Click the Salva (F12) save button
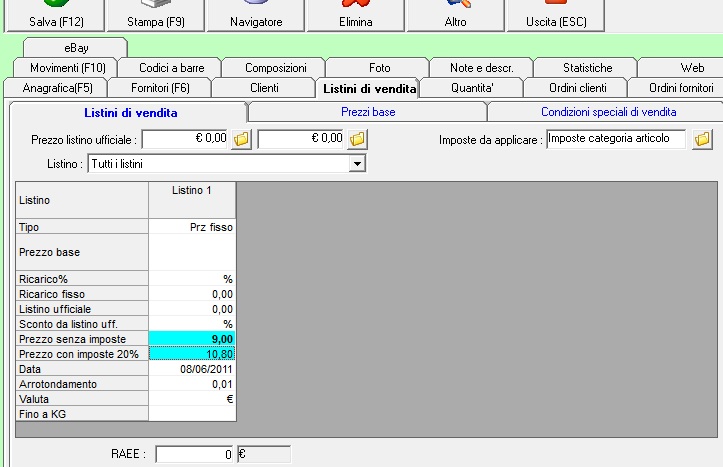 (56, 16)
